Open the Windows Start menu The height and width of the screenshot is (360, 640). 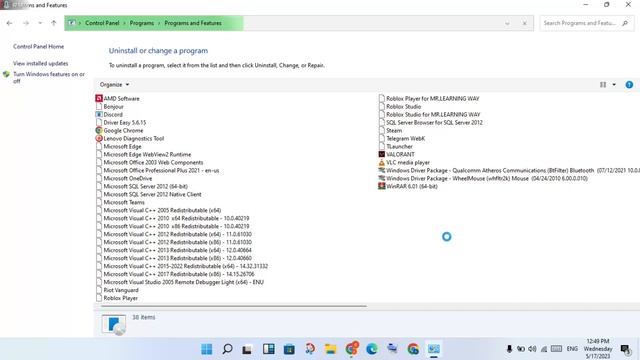click(x=207, y=349)
